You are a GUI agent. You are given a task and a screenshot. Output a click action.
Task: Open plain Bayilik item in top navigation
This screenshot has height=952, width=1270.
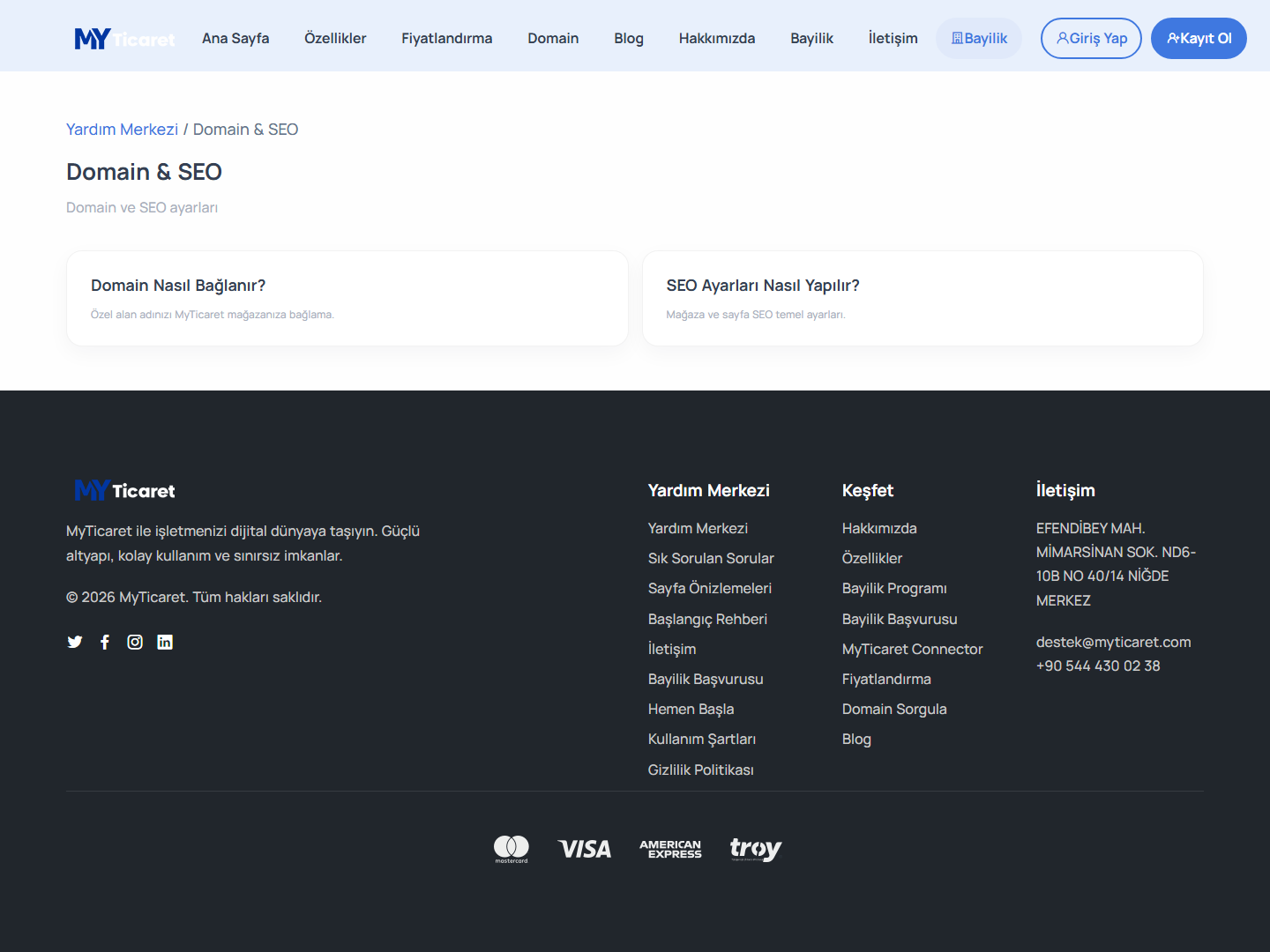click(x=812, y=39)
